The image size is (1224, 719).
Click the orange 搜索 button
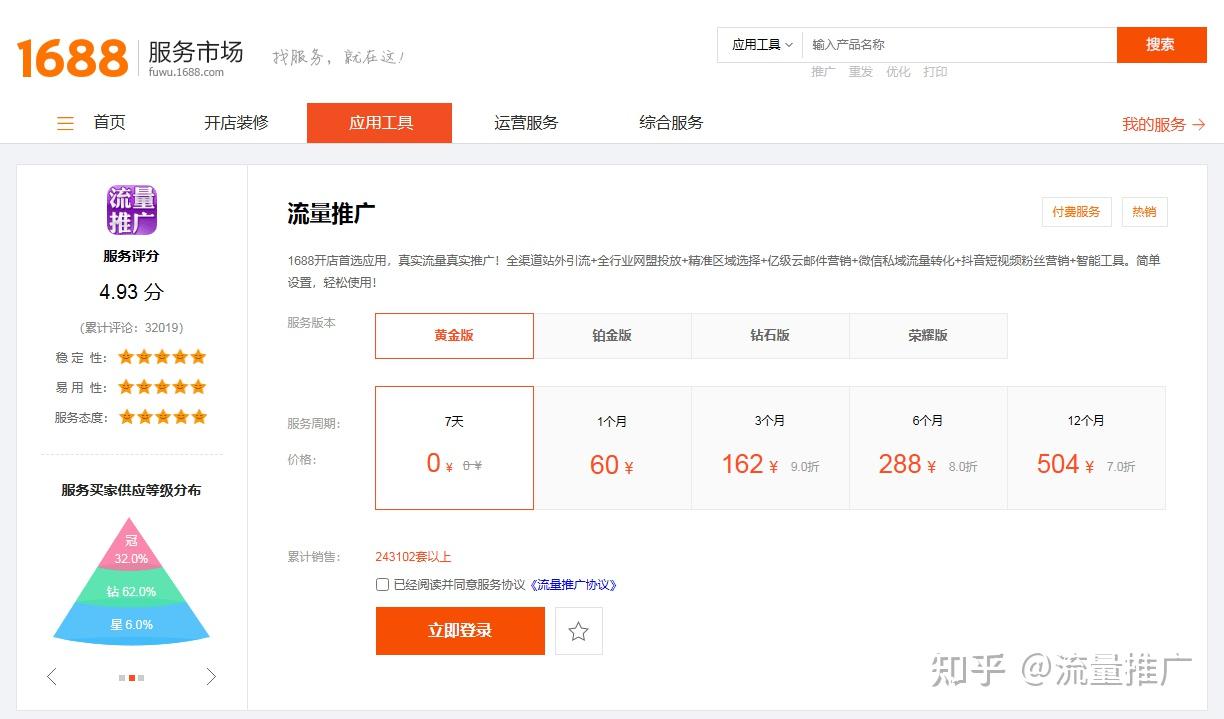tap(1161, 44)
